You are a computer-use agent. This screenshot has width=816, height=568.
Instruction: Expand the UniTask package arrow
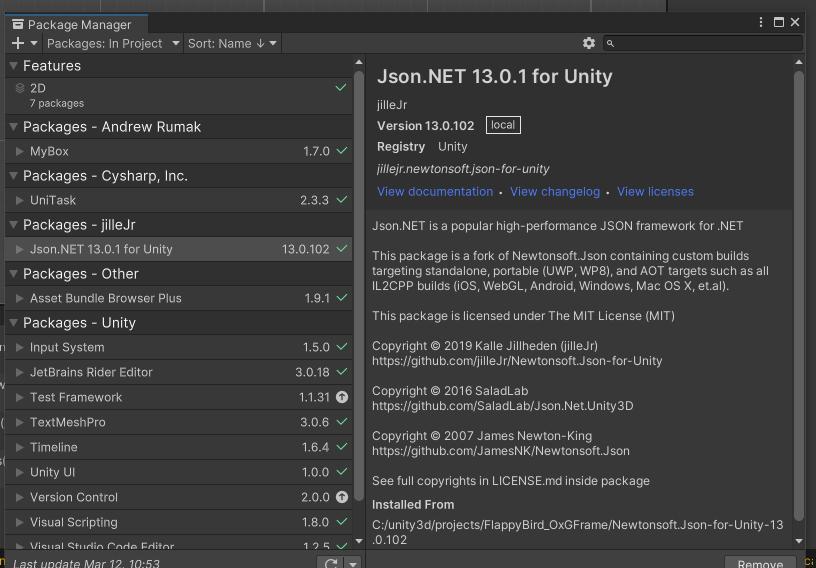pyautogui.click(x=20, y=200)
